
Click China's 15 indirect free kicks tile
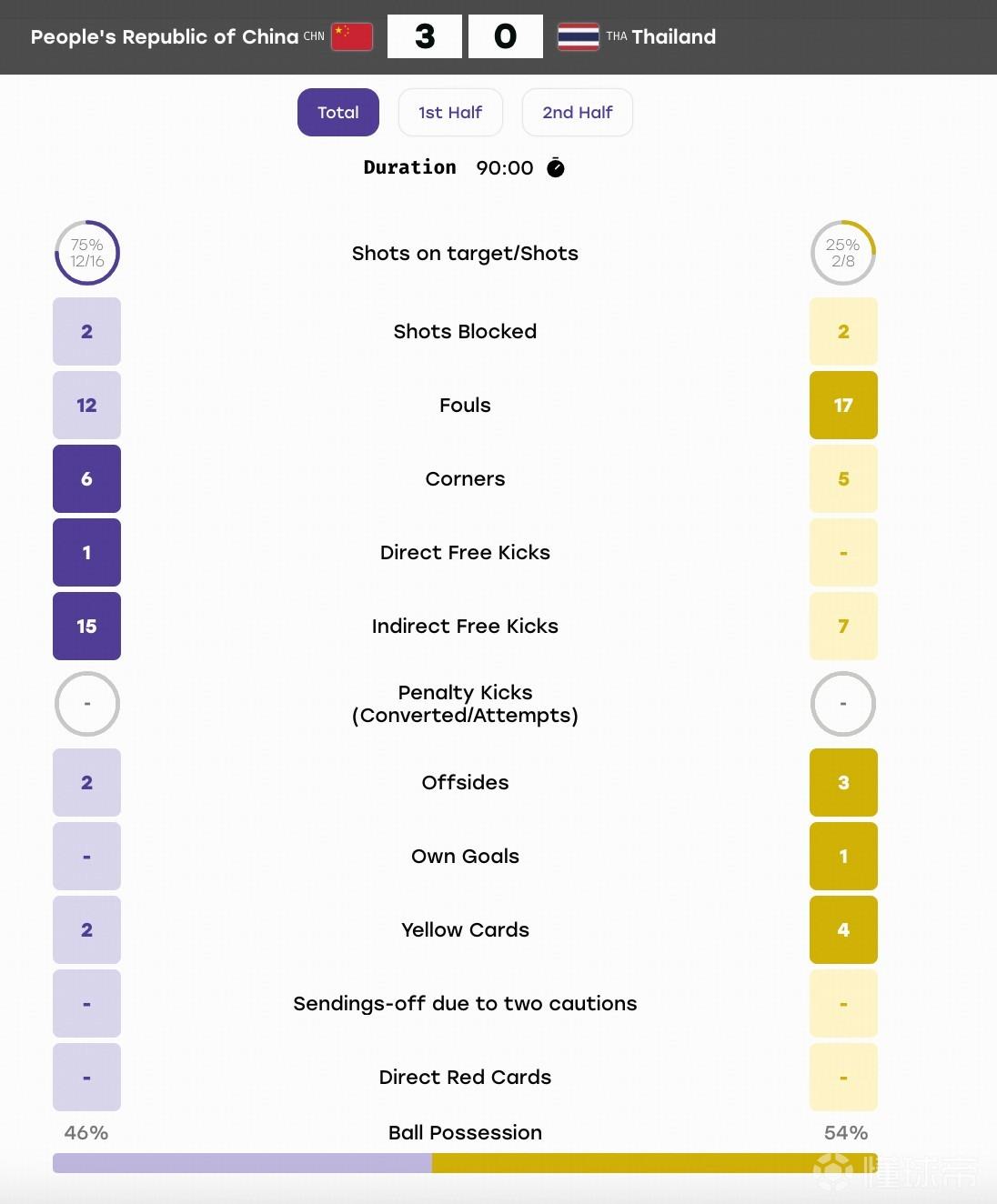(86, 626)
